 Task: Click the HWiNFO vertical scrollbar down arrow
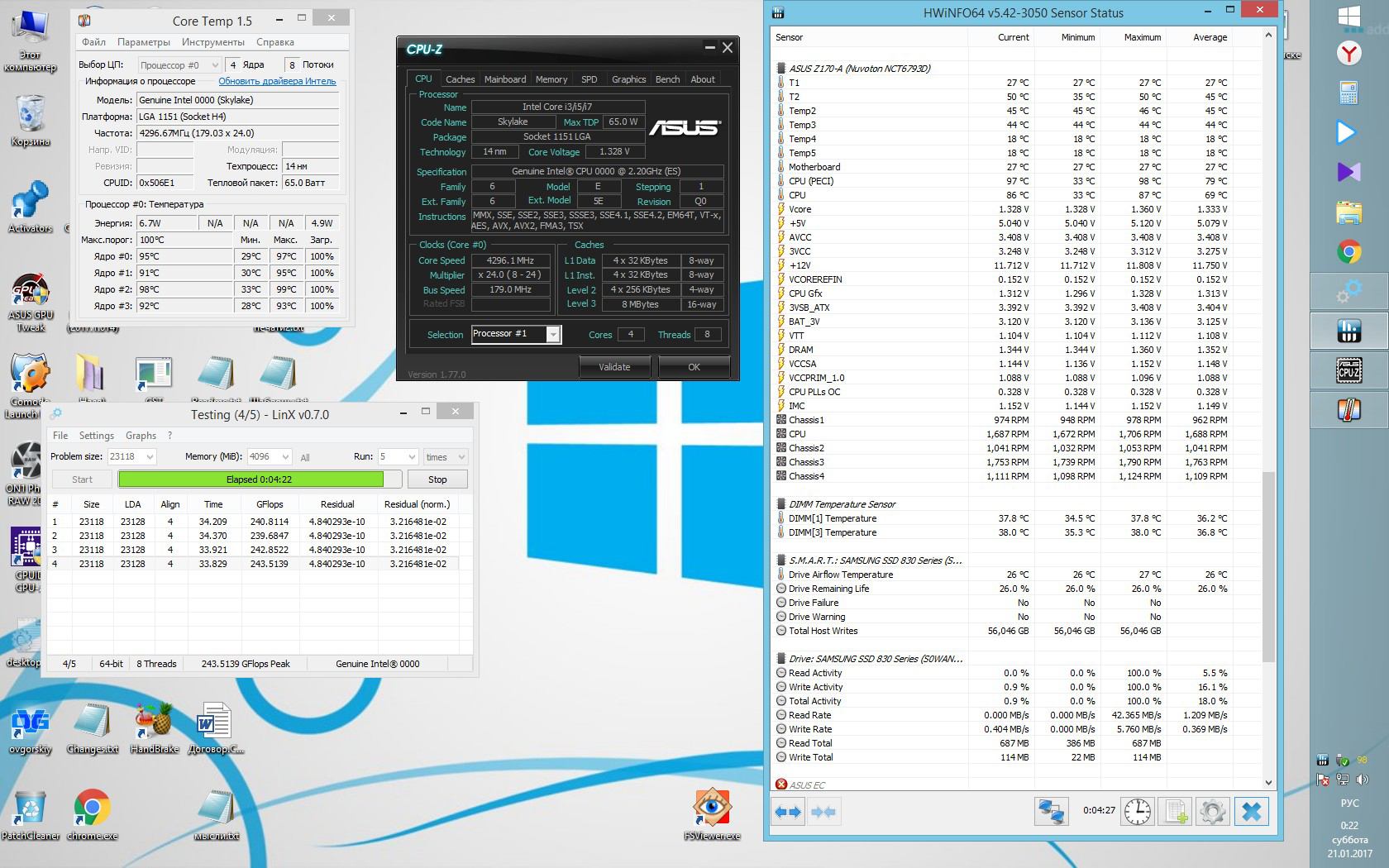pyautogui.click(x=1269, y=782)
